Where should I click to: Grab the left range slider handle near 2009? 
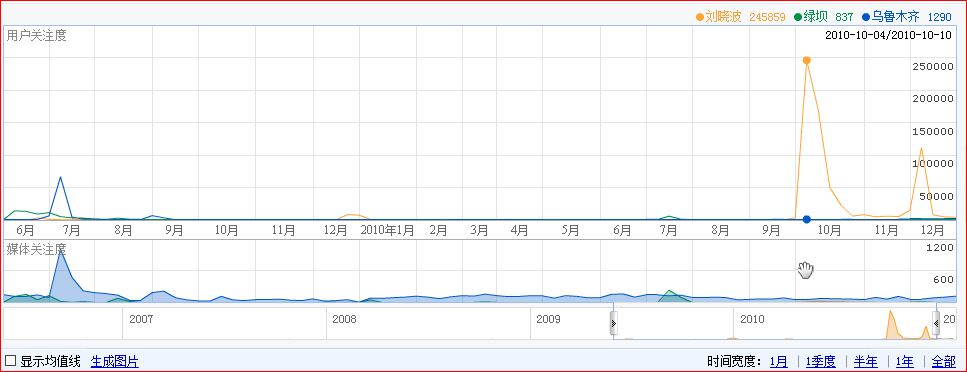[614, 323]
